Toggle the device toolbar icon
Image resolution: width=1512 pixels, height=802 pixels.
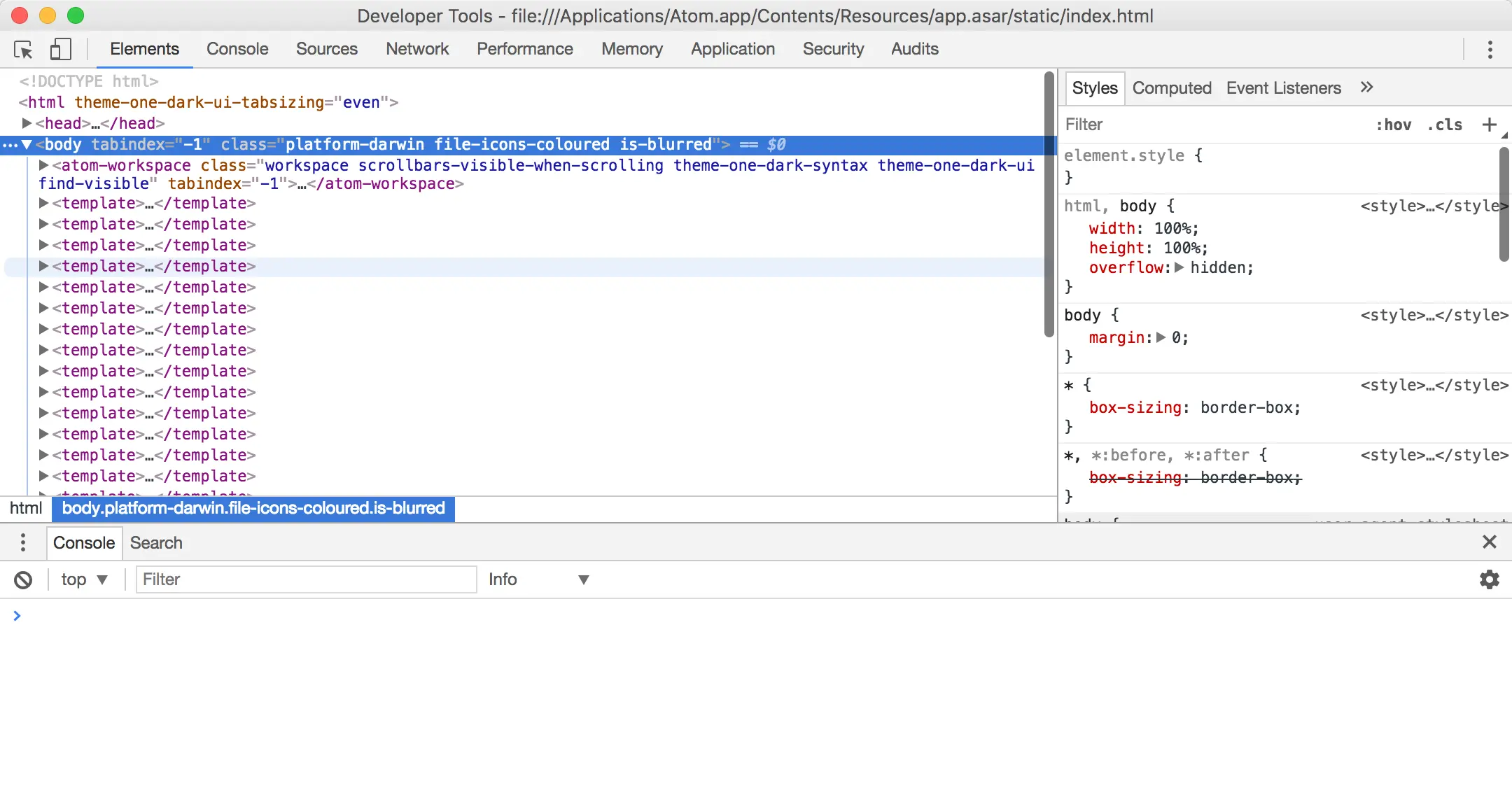pyautogui.click(x=61, y=50)
